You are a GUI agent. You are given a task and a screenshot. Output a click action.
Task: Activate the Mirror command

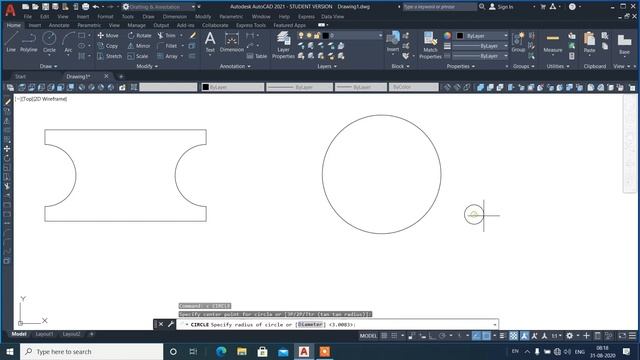139,46
